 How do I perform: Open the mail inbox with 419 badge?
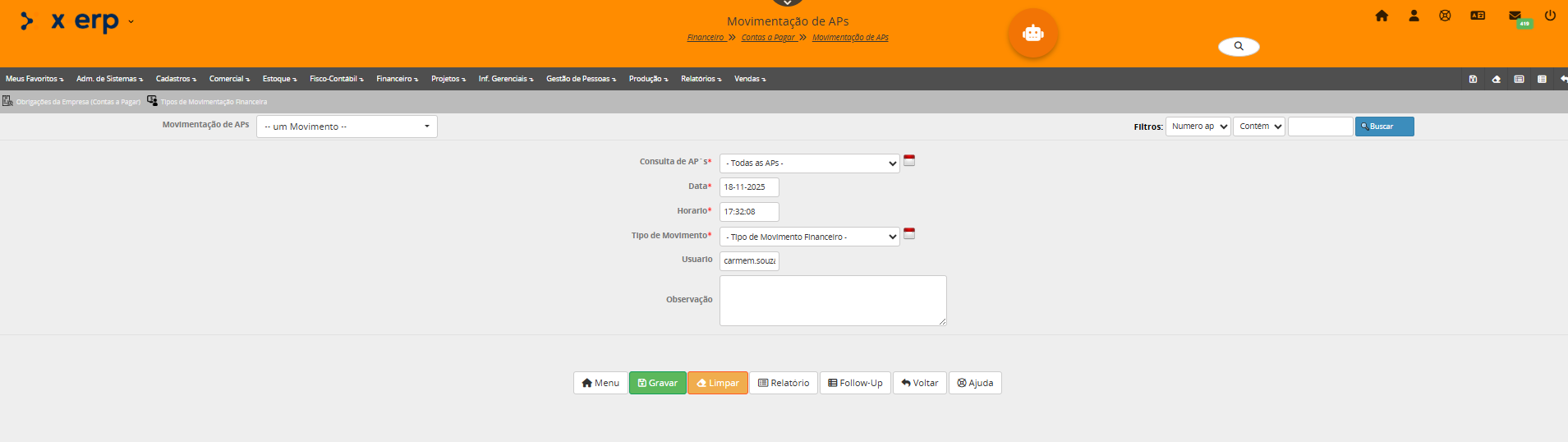(x=1515, y=16)
